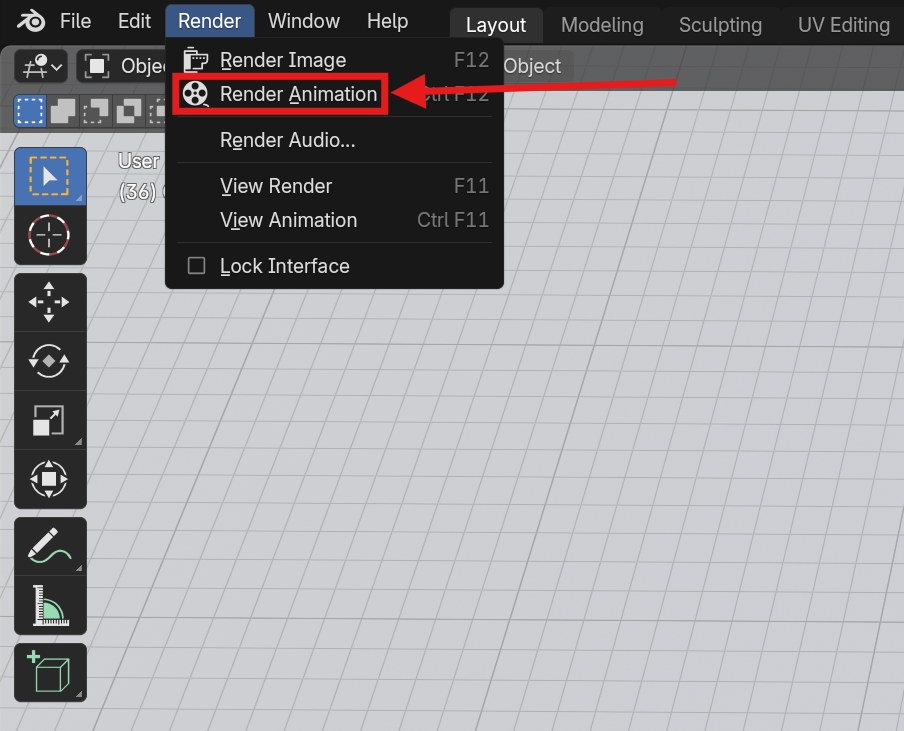This screenshot has width=904, height=731.
Task: Activate the Annotate pencil tool
Action: (x=50, y=546)
